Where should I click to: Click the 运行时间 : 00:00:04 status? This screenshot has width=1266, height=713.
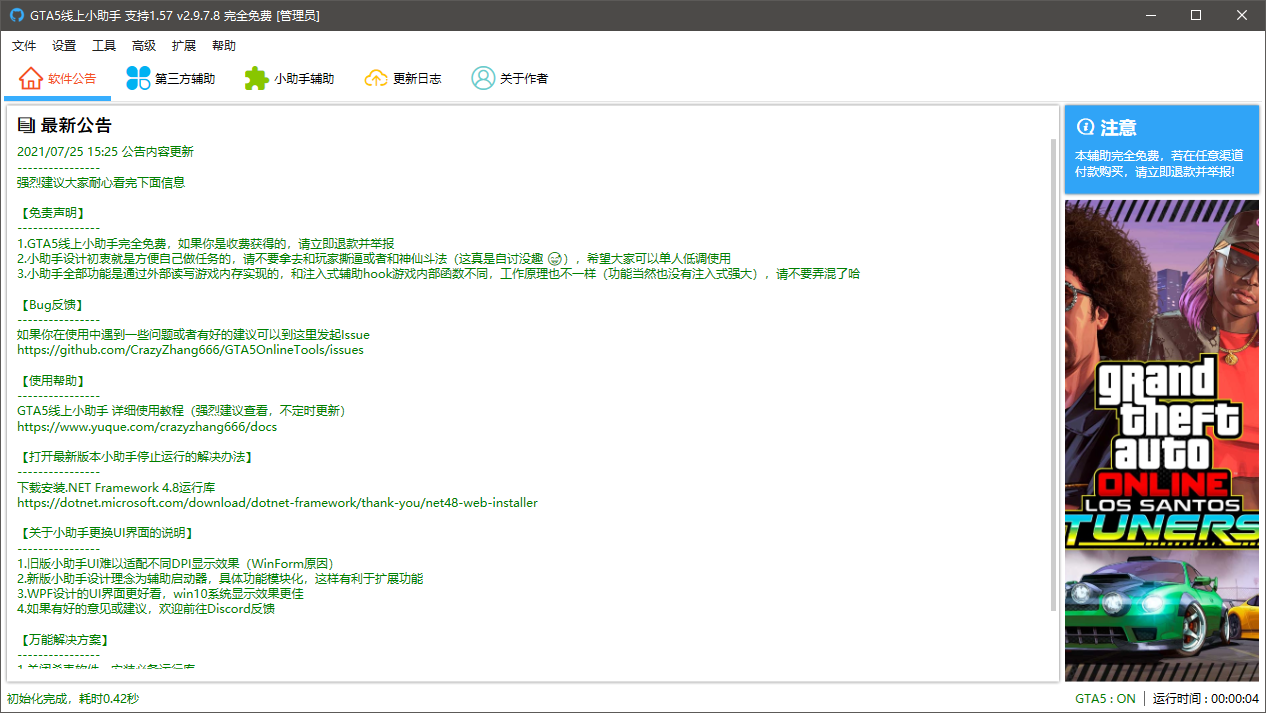point(1206,699)
